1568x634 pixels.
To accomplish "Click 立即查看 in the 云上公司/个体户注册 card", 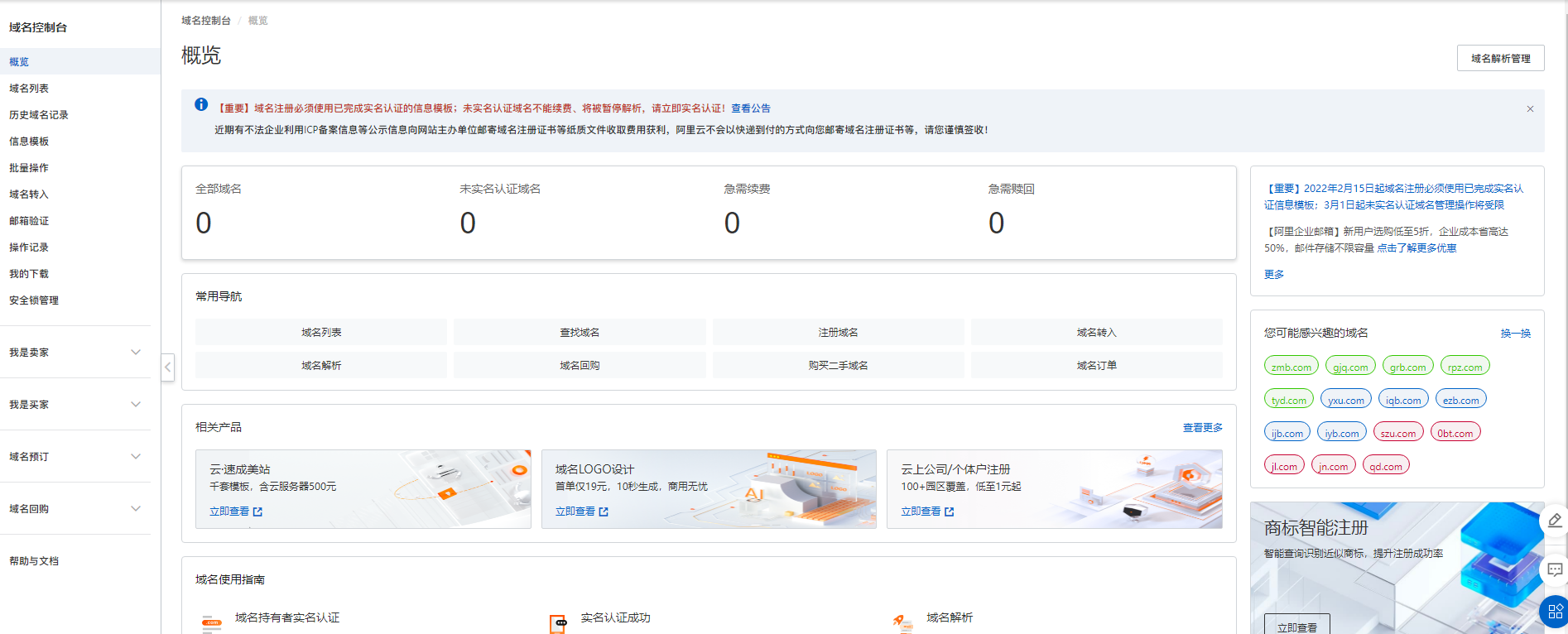I will click(921, 512).
